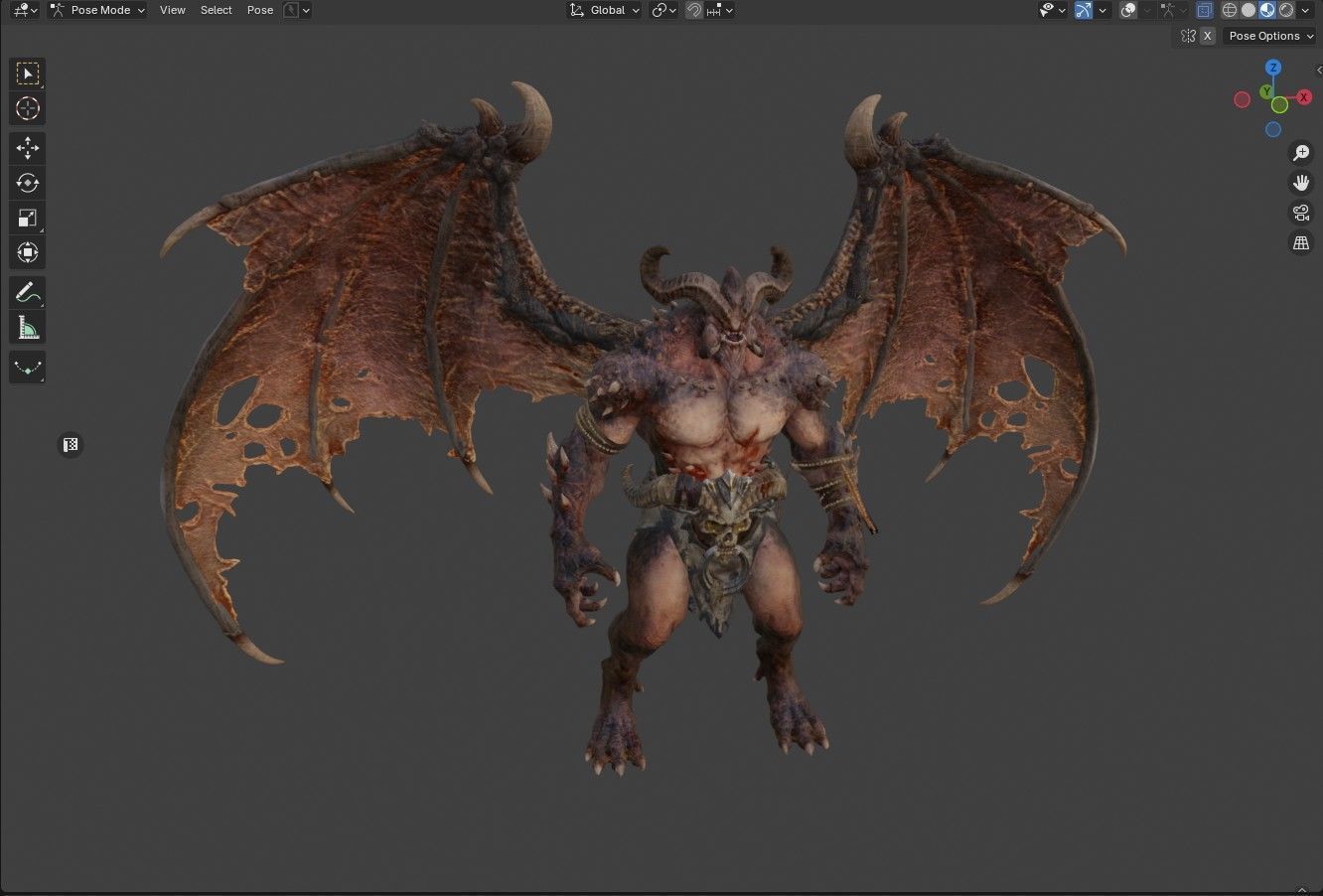Open the editor type selector
Image resolution: width=1323 pixels, height=896 pixels.
(25, 10)
